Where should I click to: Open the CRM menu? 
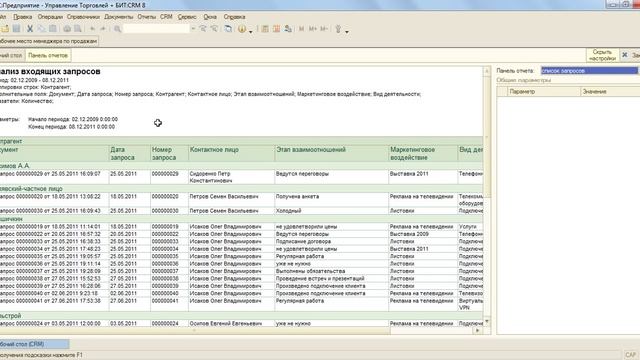click(x=166, y=17)
